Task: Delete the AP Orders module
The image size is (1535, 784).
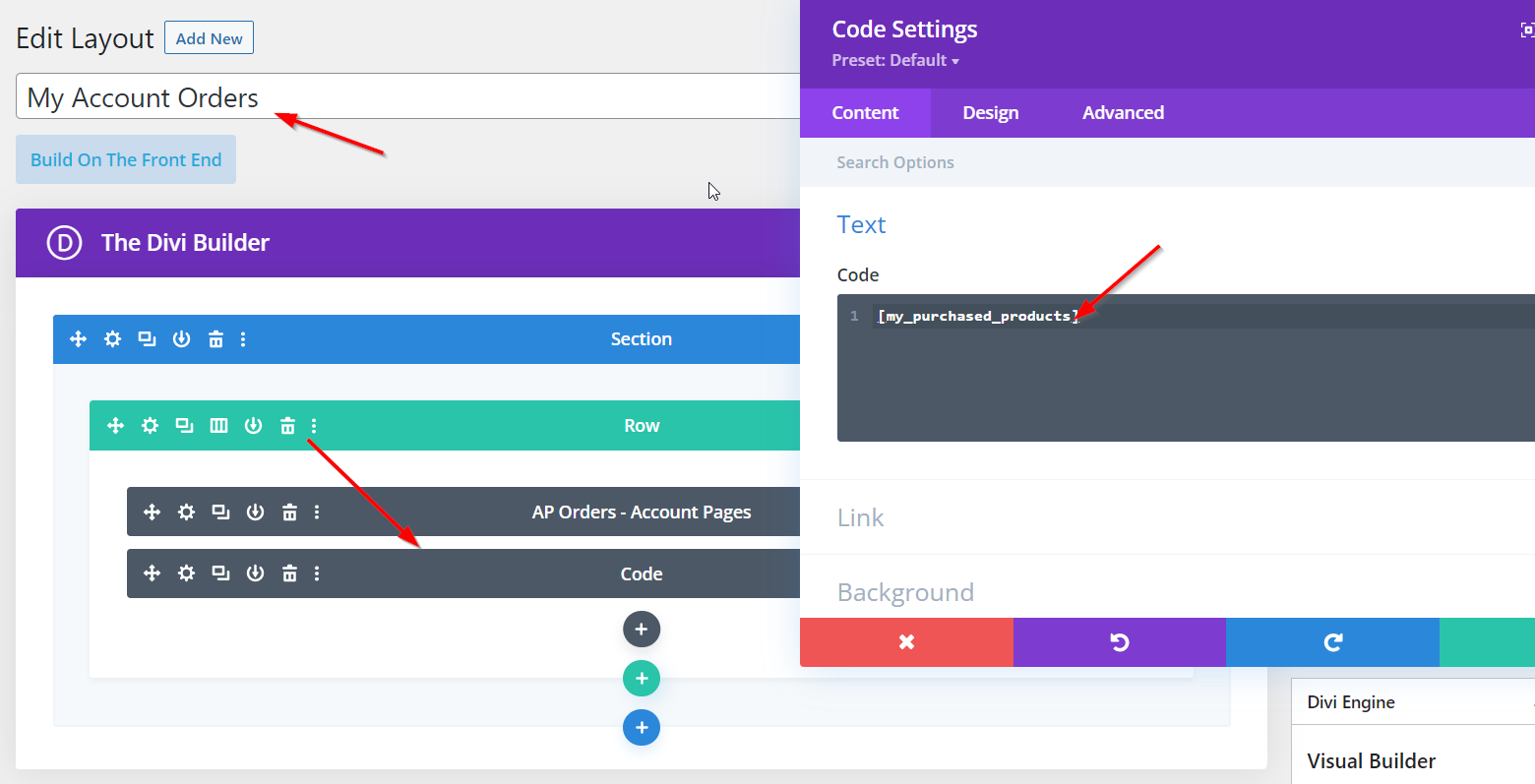Action: (x=289, y=513)
